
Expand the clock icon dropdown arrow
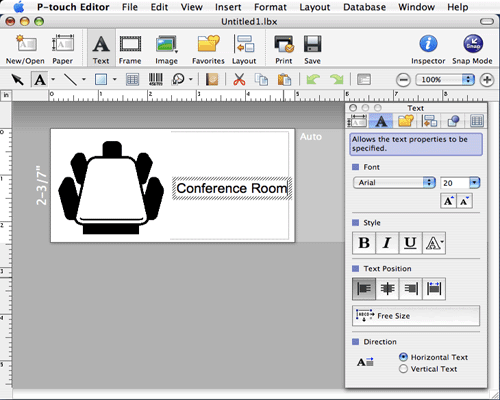tap(191, 80)
